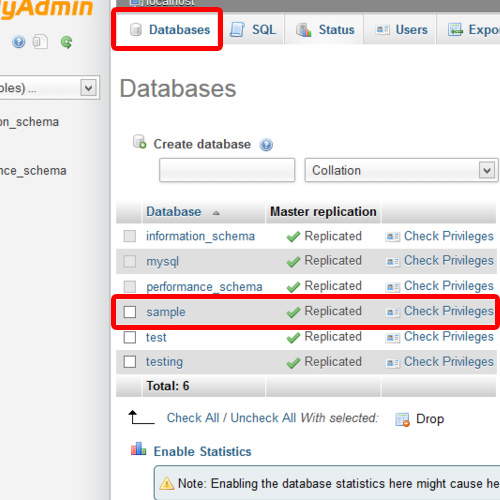Click the Drop icon below the table
The image size is (500, 500).
(402, 419)
